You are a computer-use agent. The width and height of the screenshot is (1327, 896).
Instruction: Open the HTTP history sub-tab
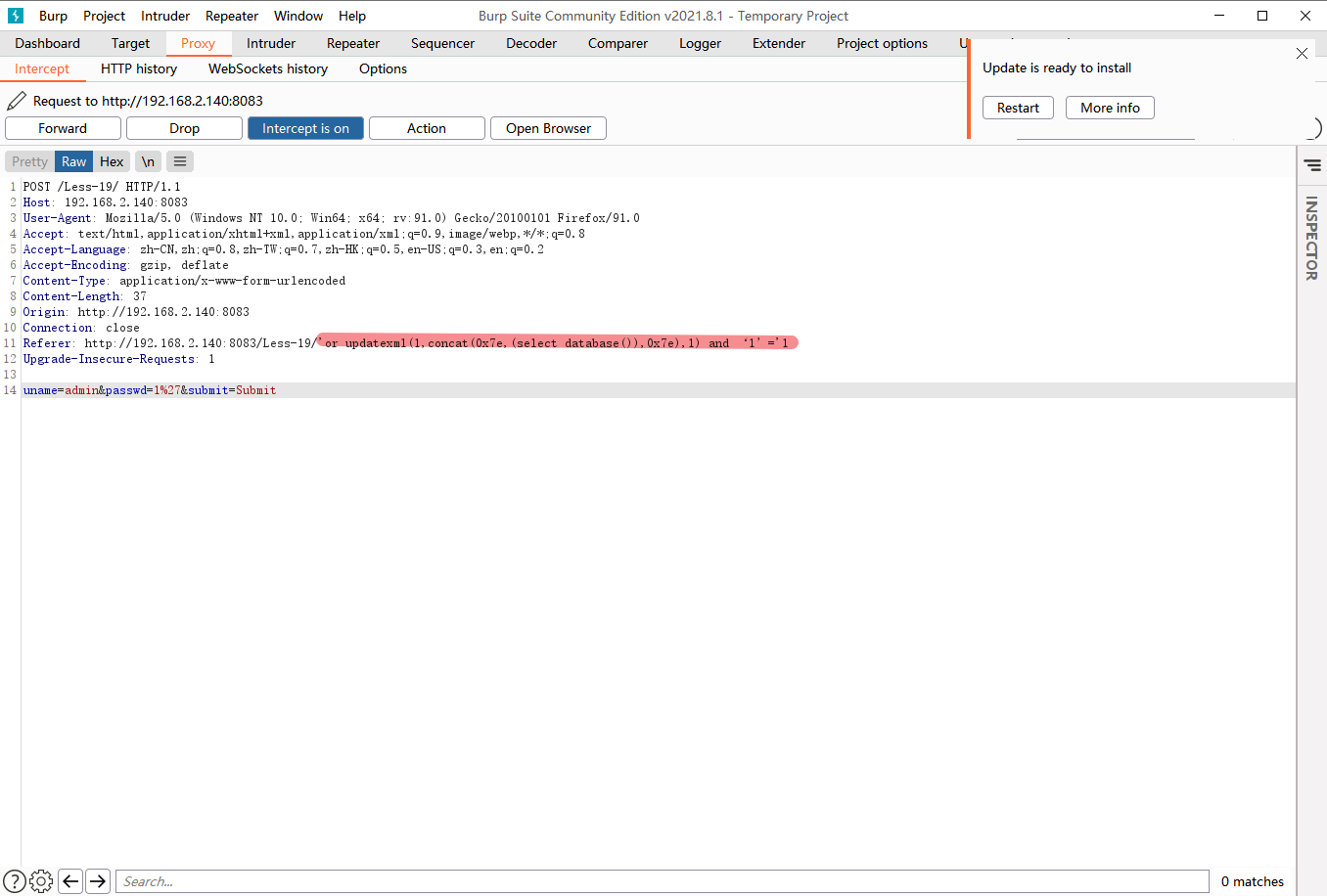(x=139, y=68)
